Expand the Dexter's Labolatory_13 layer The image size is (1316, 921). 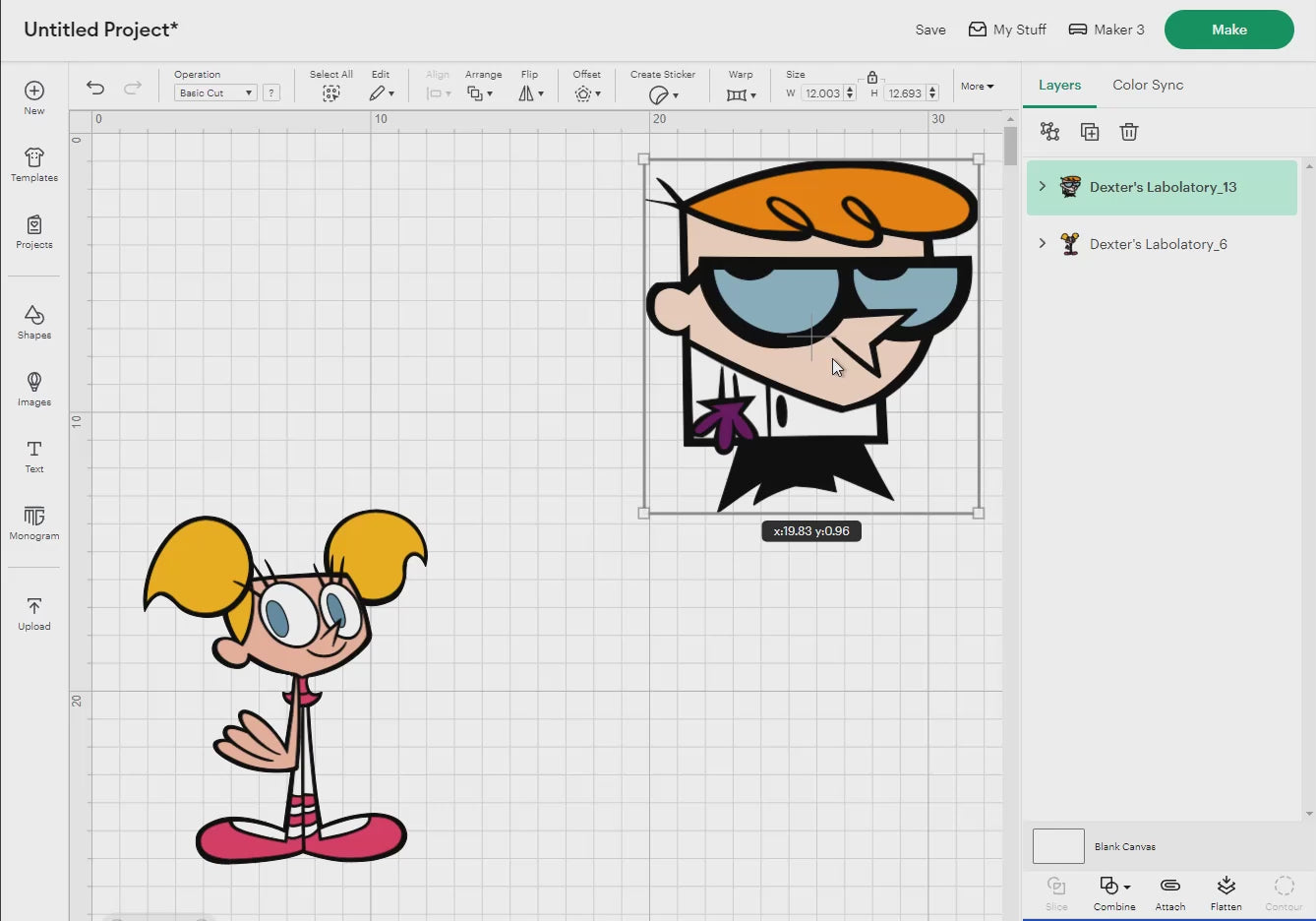point(1043,186)
